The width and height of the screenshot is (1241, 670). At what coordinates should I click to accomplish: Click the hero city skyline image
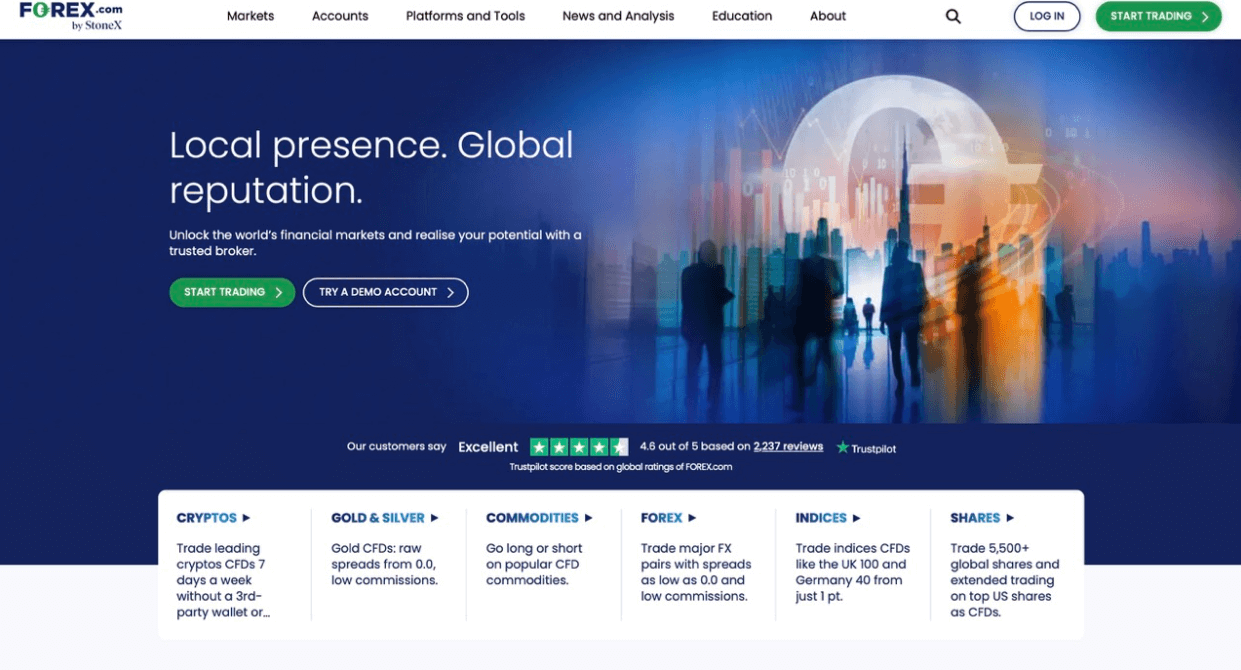pos(913,232)
